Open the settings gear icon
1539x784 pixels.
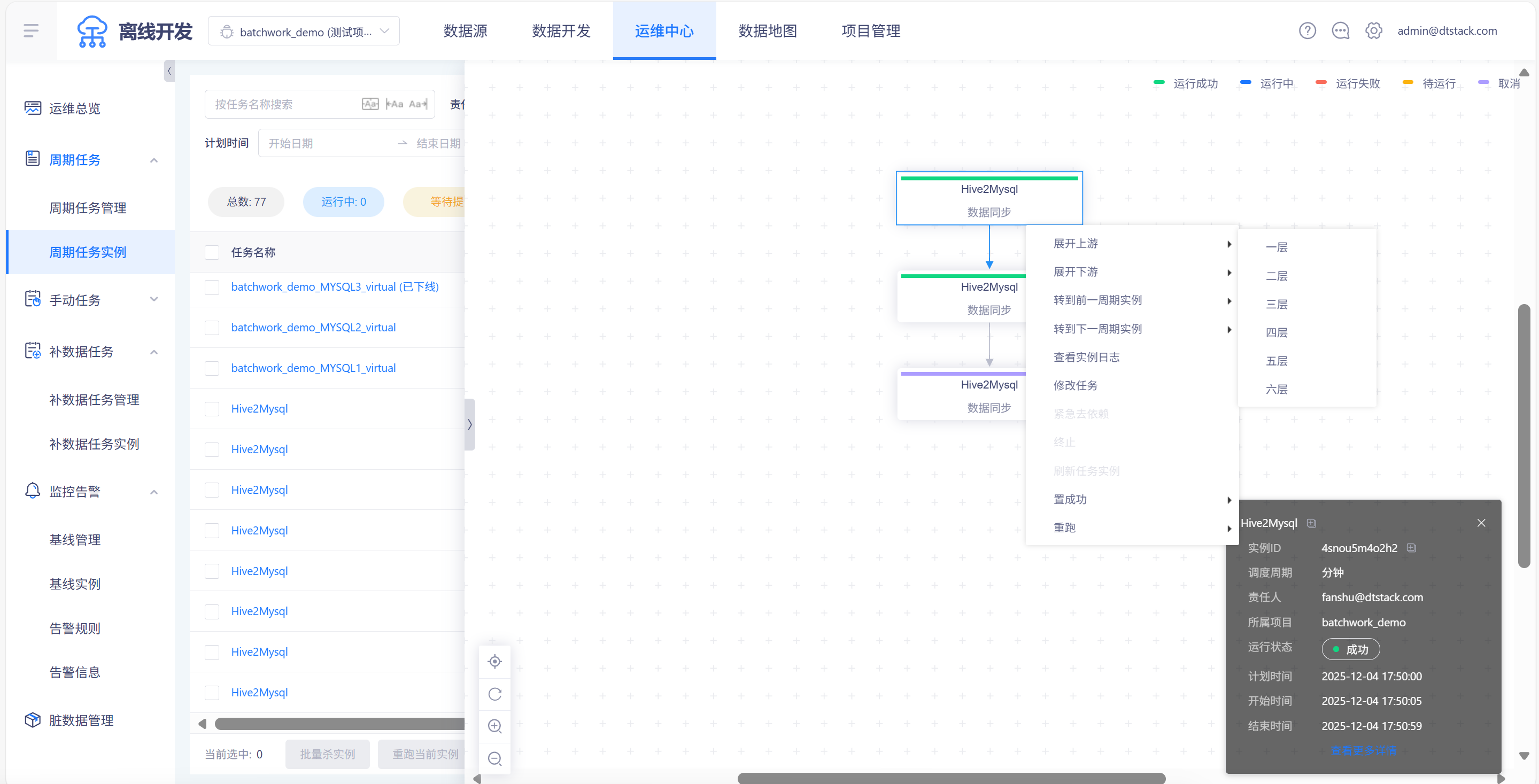tap(1373, 30)
